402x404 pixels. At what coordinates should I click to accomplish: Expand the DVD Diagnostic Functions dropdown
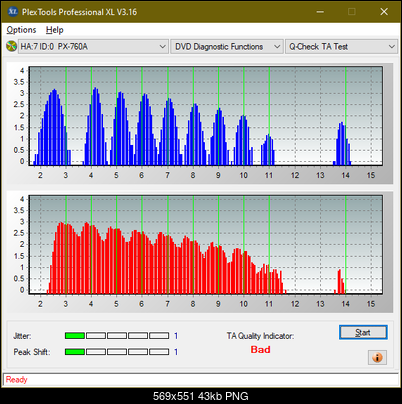point(227,47)
